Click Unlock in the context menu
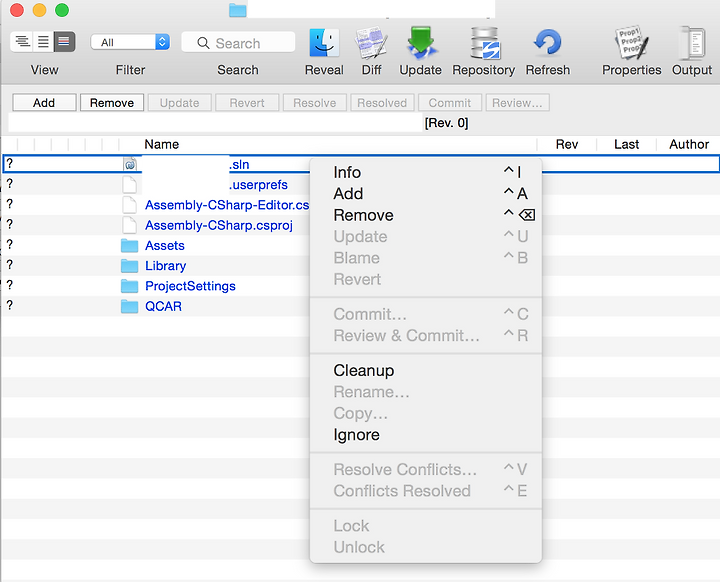 point(426,547)
